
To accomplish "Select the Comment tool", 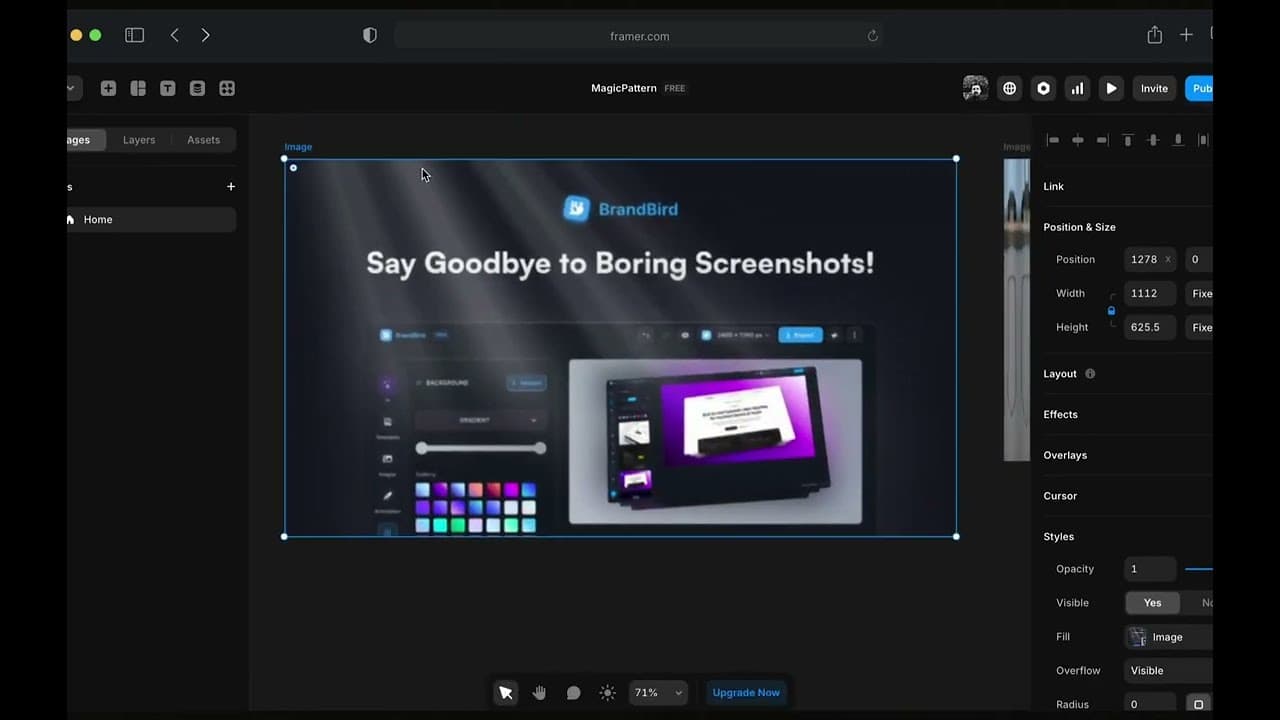I will [x=573, y=692].
